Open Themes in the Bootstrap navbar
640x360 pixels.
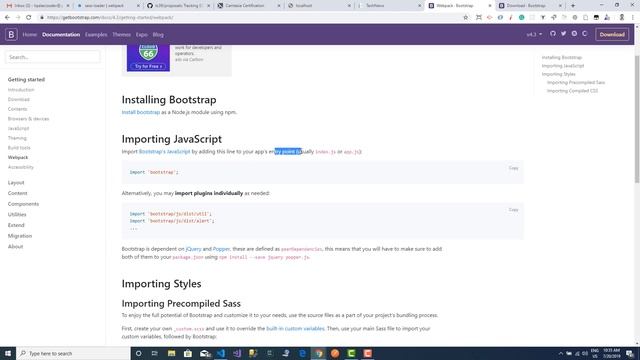point(122,35)
